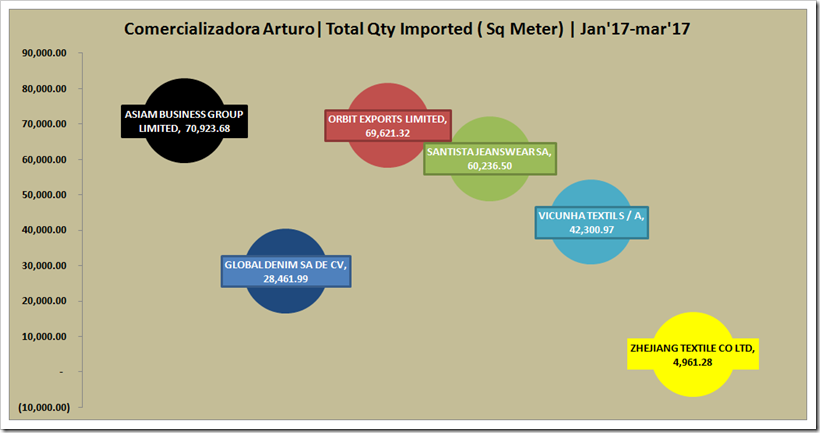Click the ZHEJIANG TEXTILE CO LTD label
Screen dimensions: 820x433
692,355
